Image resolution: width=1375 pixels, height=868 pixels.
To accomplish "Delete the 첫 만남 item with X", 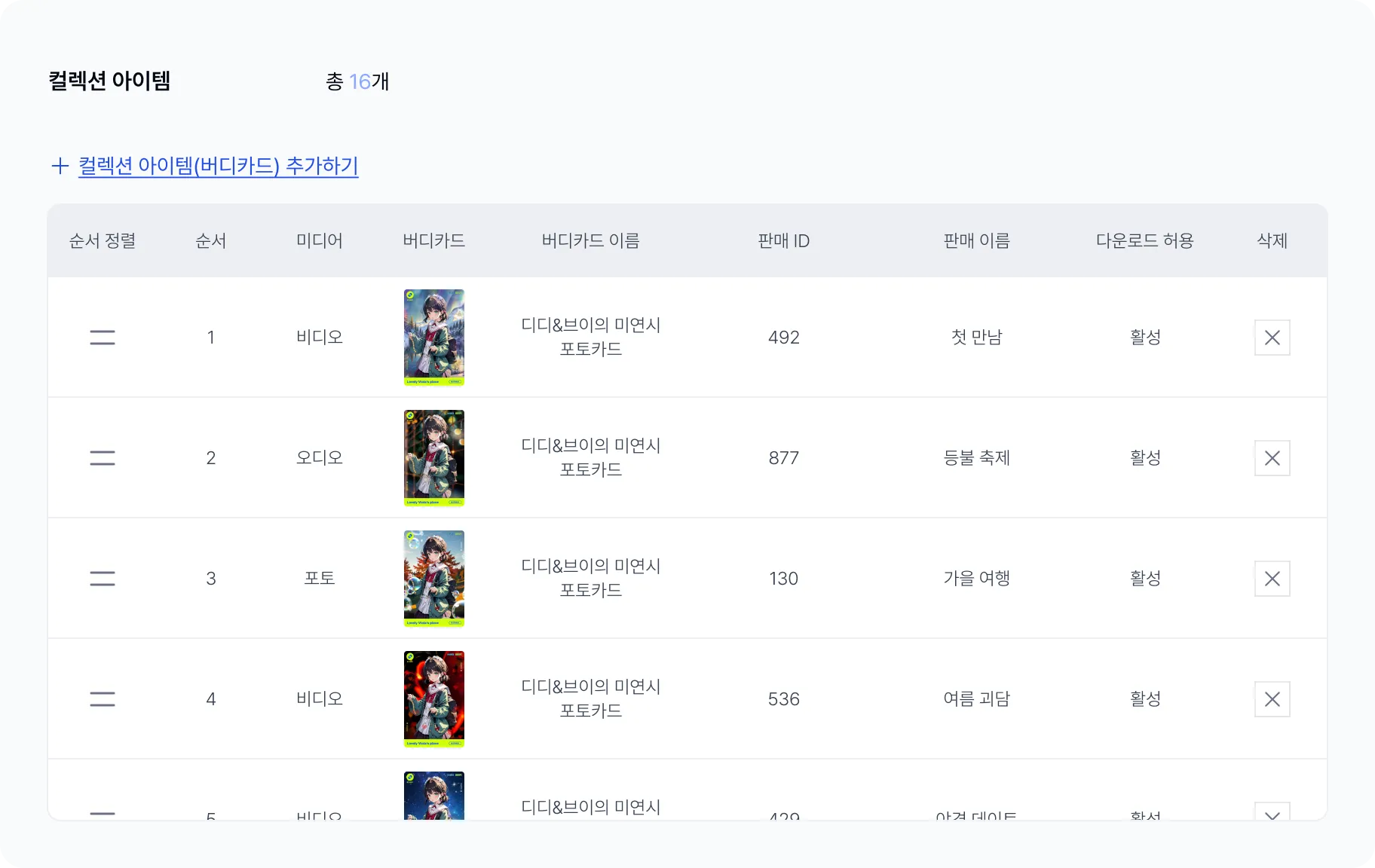I will tap(1272, 338).
